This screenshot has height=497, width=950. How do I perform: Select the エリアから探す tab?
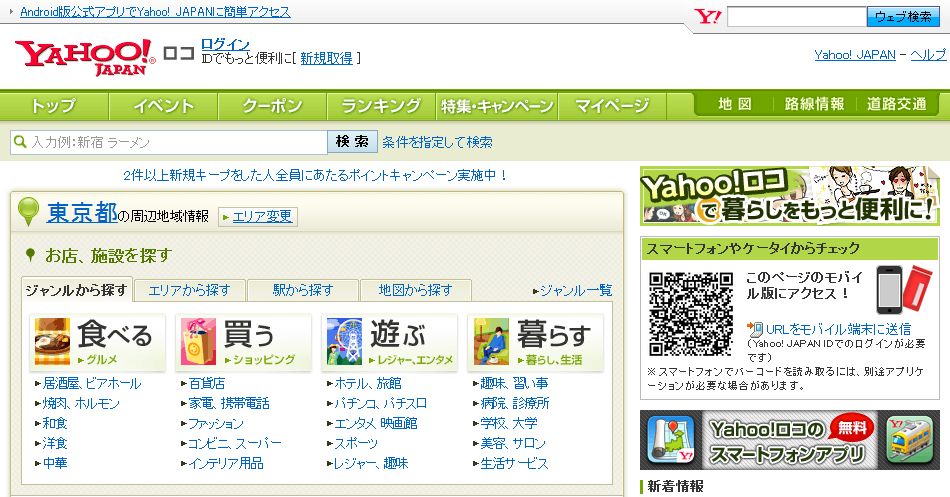pyautogui.click(x=190, y=290)
